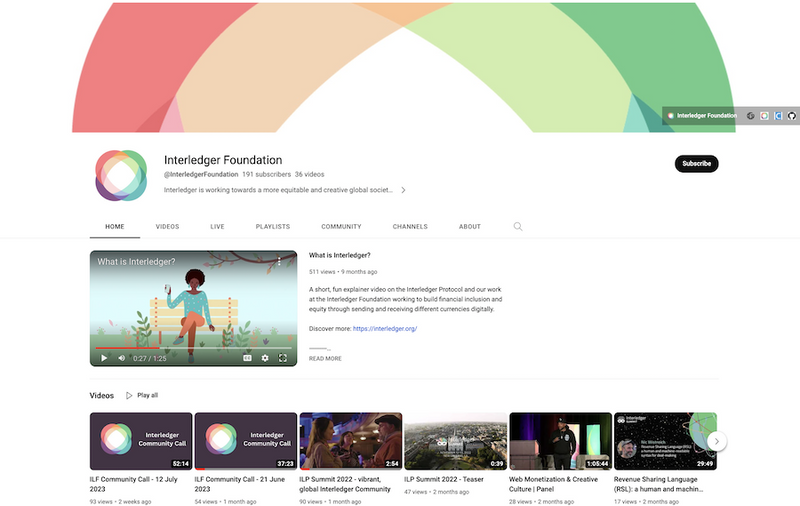Screen dimensions: 800x506
Task: Open the interledger.org link in description
Action: click(x=384, y=328)
